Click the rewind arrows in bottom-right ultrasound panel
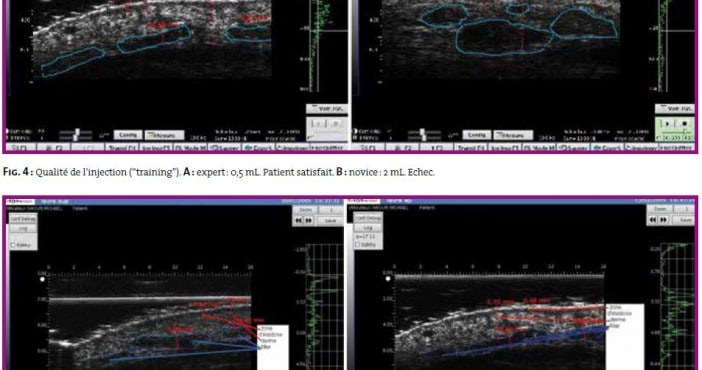The height and width of the screenshot is (370, 702). 654,220
